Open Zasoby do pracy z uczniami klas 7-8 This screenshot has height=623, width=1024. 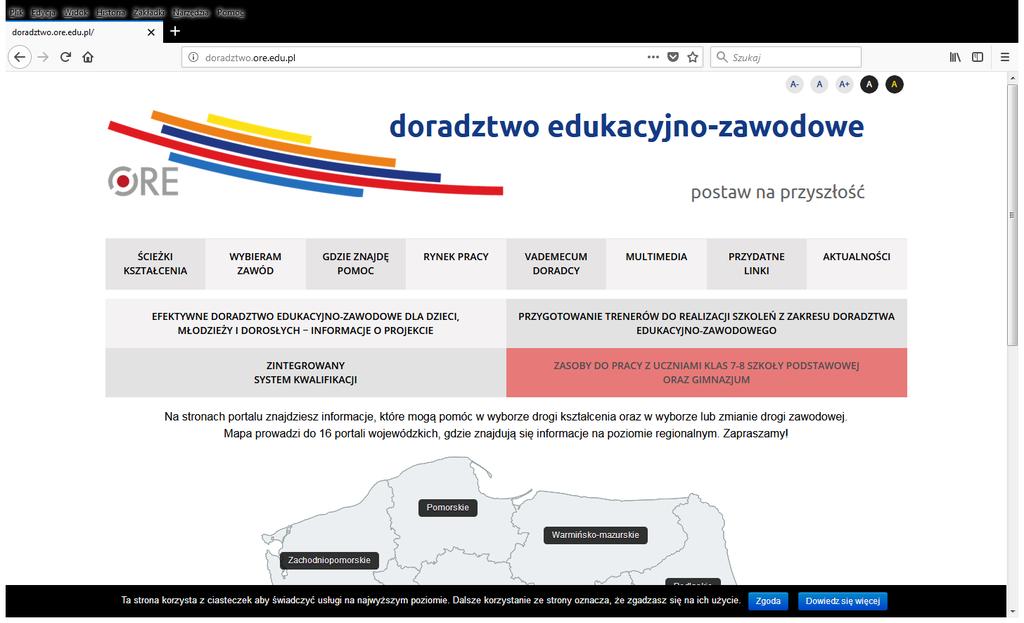[707, 372]
